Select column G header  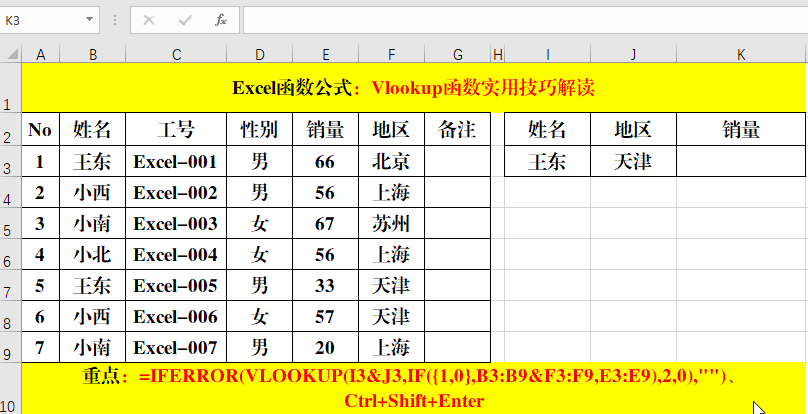(458, 55)
